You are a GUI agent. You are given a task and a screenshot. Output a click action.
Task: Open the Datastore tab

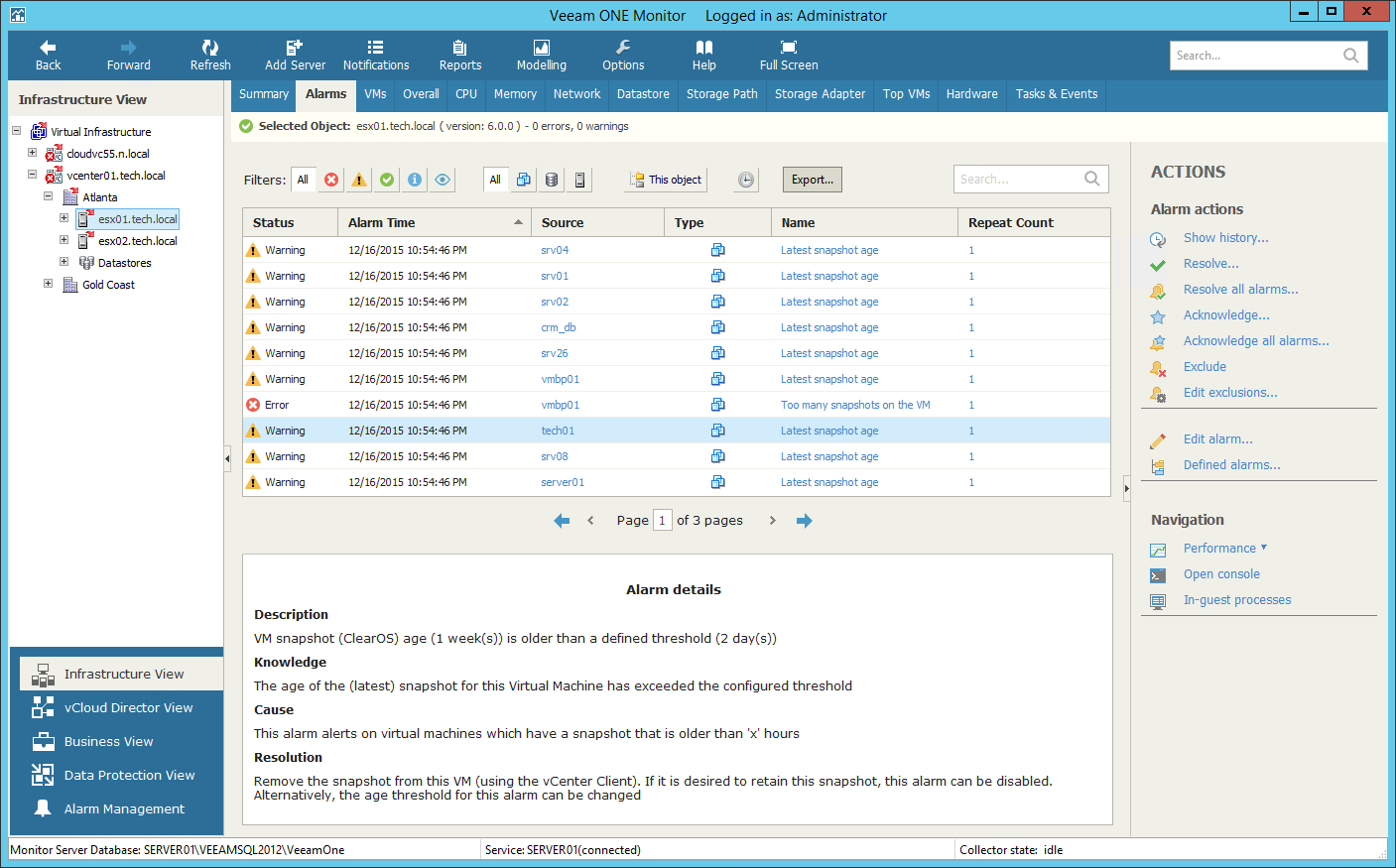643,94
